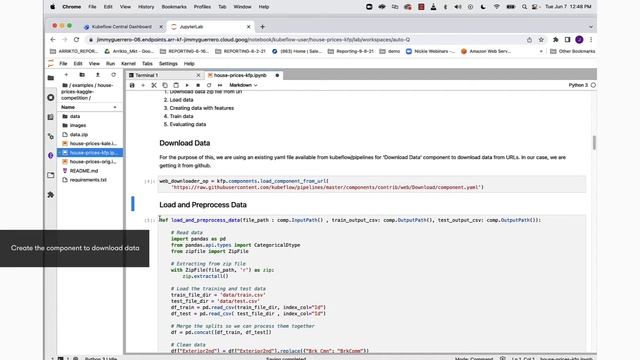The image size is (640, 360).
Task: Open the Kale deployment panel icon
Action: point(51,156)
